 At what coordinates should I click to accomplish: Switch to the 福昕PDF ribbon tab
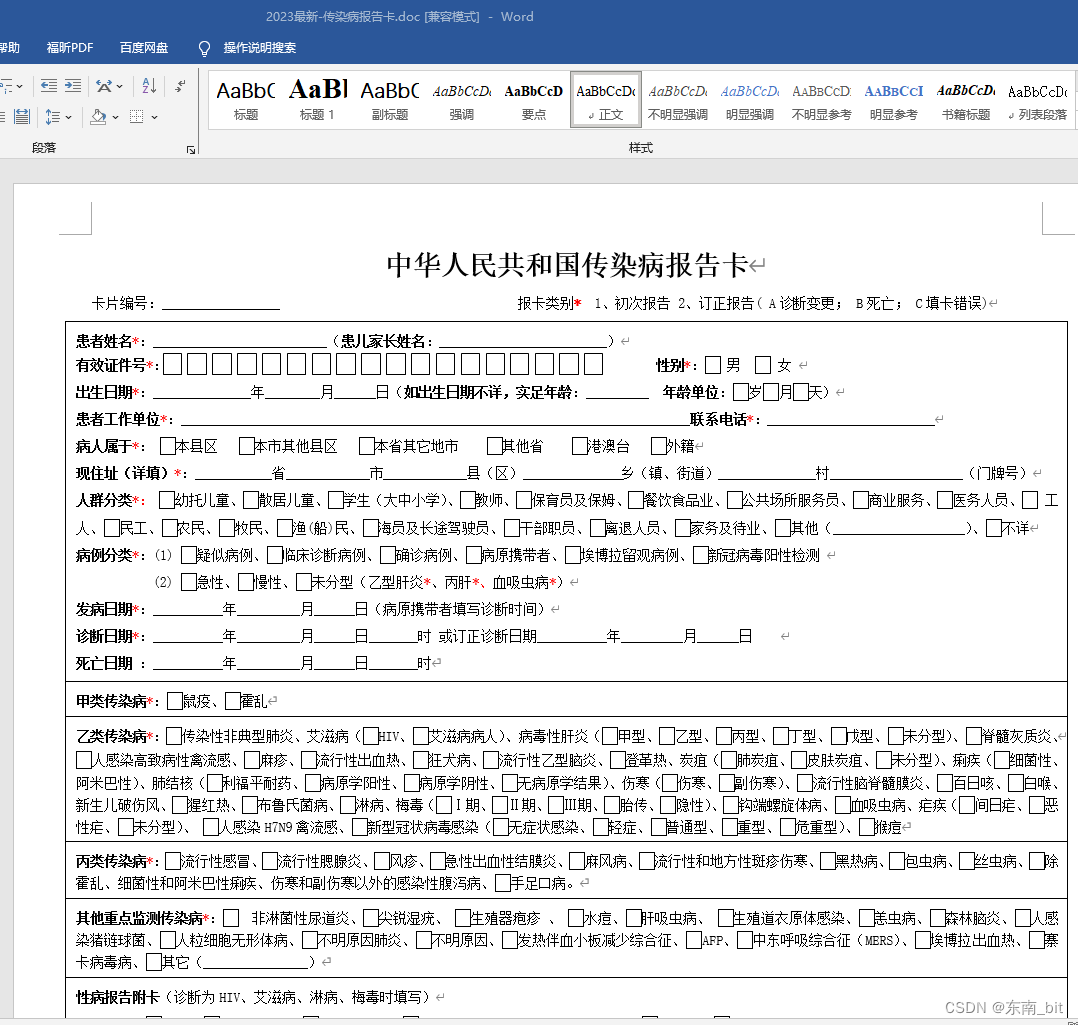(69, 47)
